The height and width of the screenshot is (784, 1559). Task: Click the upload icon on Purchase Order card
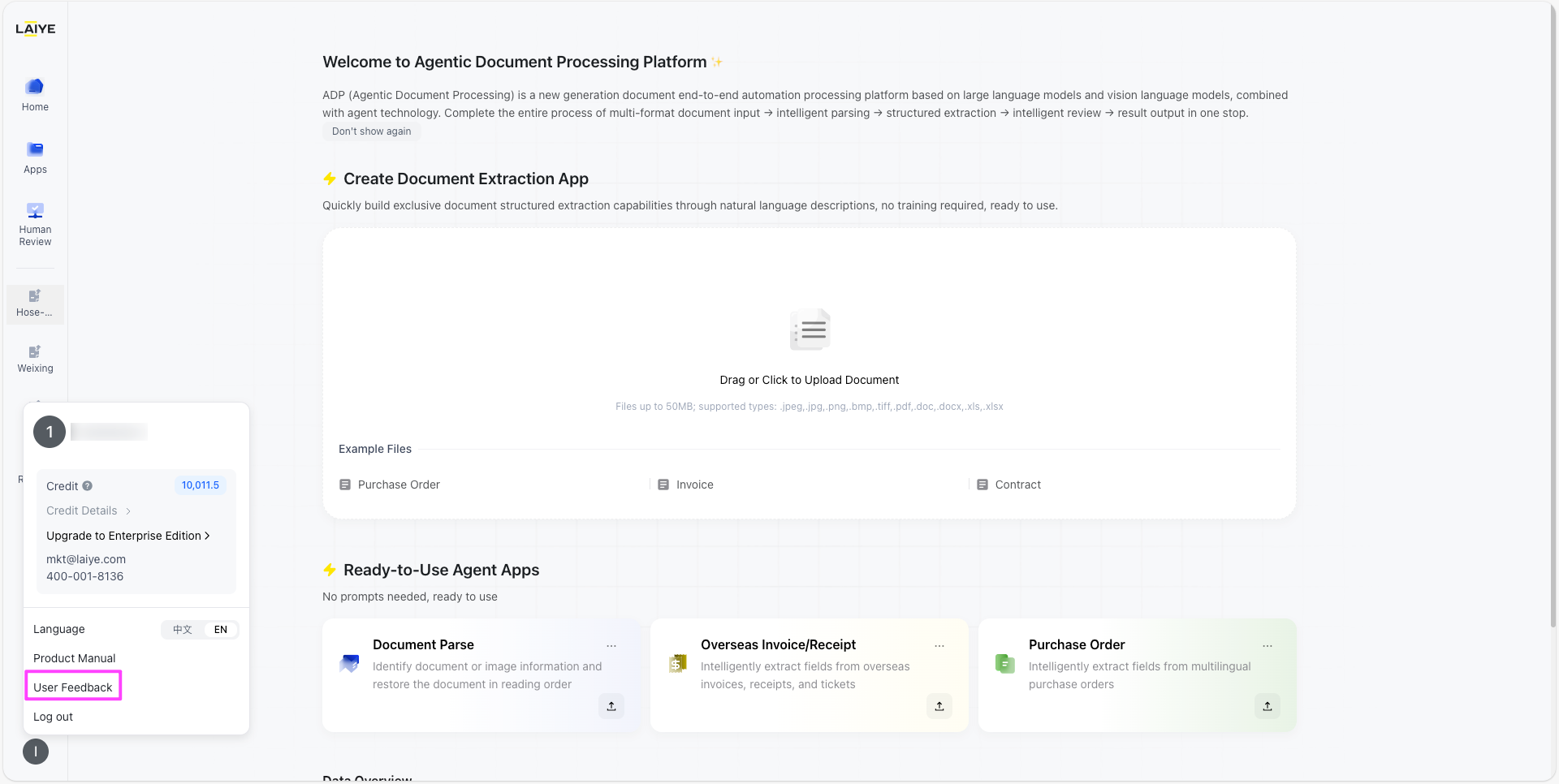pos(1267,706)
